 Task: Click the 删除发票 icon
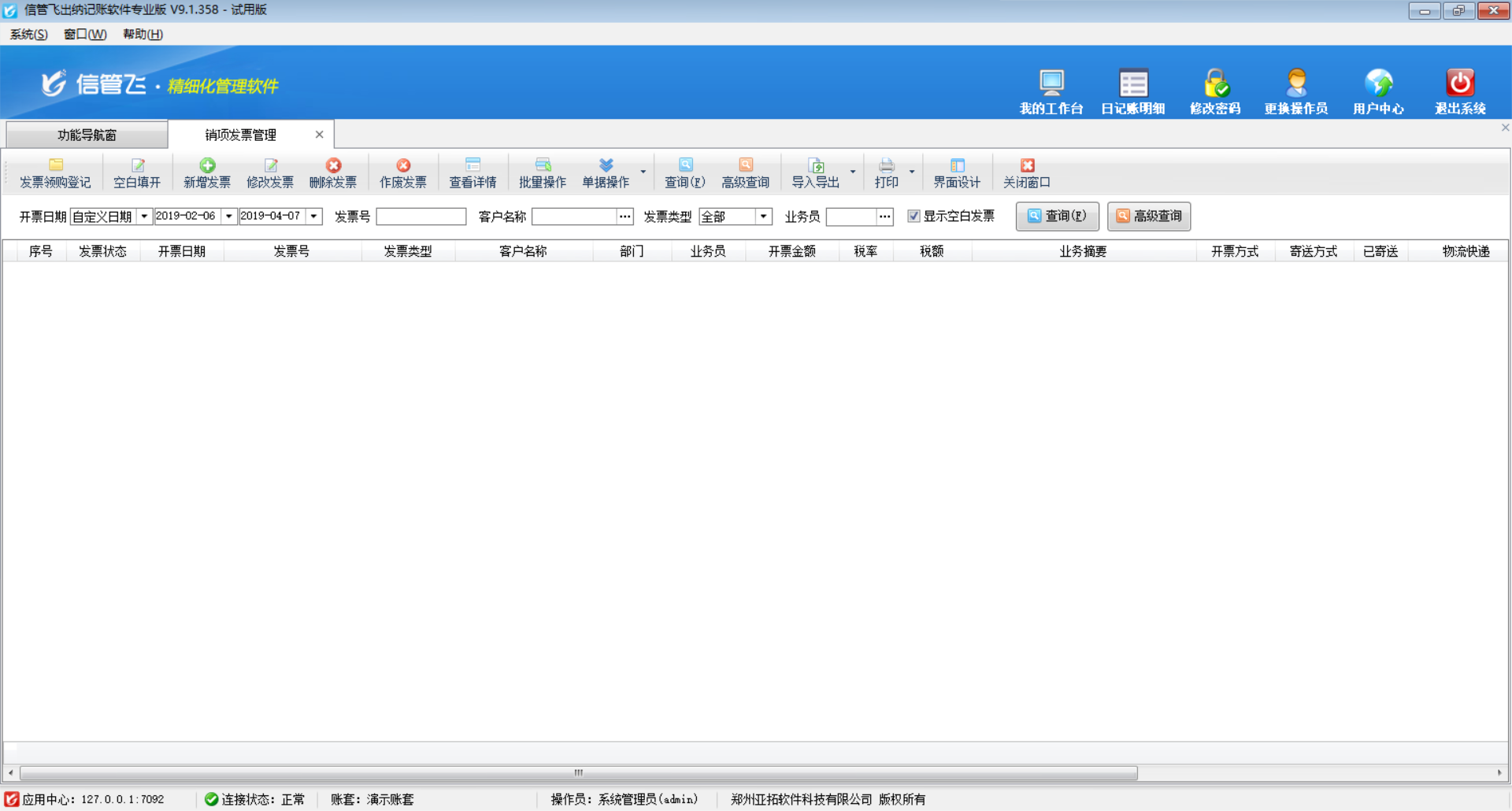pyautogui.click(x=333, y=172)
